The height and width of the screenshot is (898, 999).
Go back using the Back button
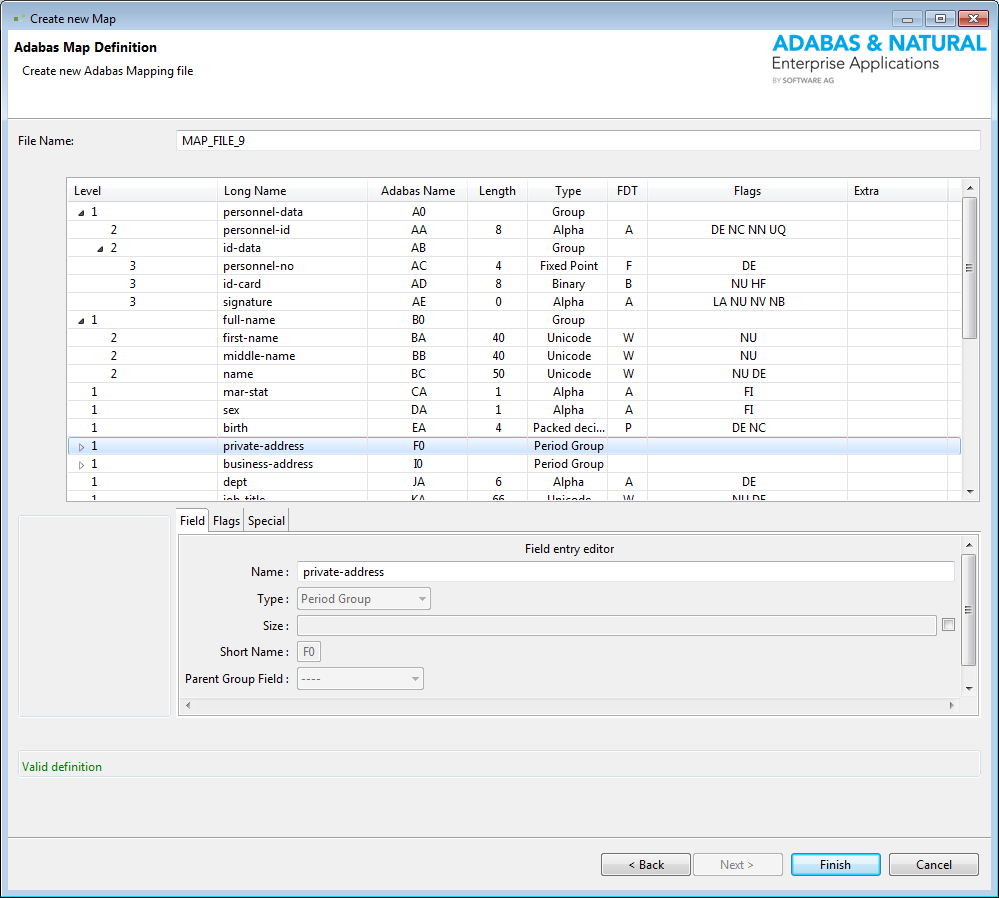pyautogui.click(x=645, y=864)
